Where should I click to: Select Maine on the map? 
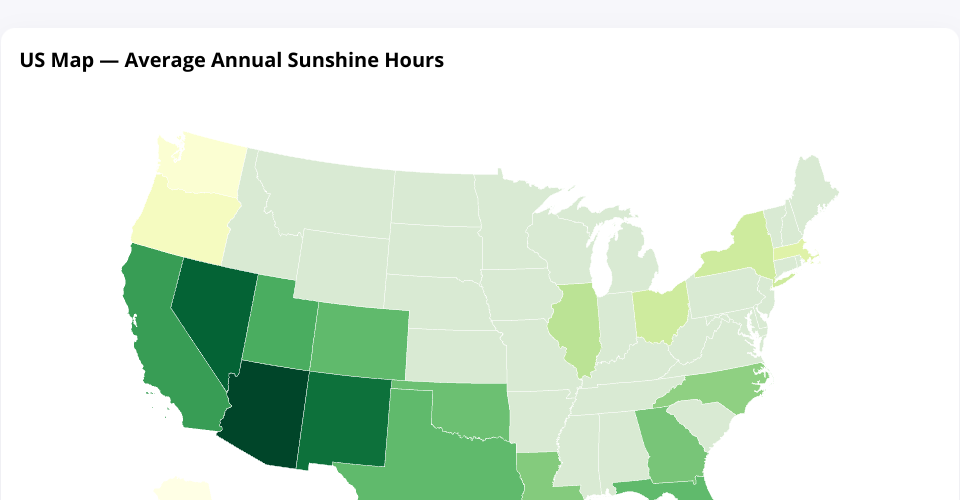coord(815,190)
